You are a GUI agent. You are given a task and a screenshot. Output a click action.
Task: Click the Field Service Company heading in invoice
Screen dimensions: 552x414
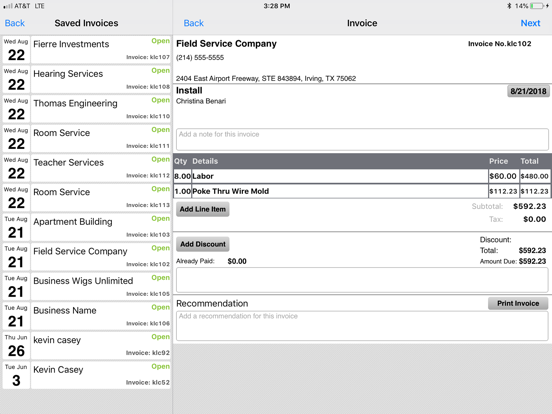(x=226, y=44)
